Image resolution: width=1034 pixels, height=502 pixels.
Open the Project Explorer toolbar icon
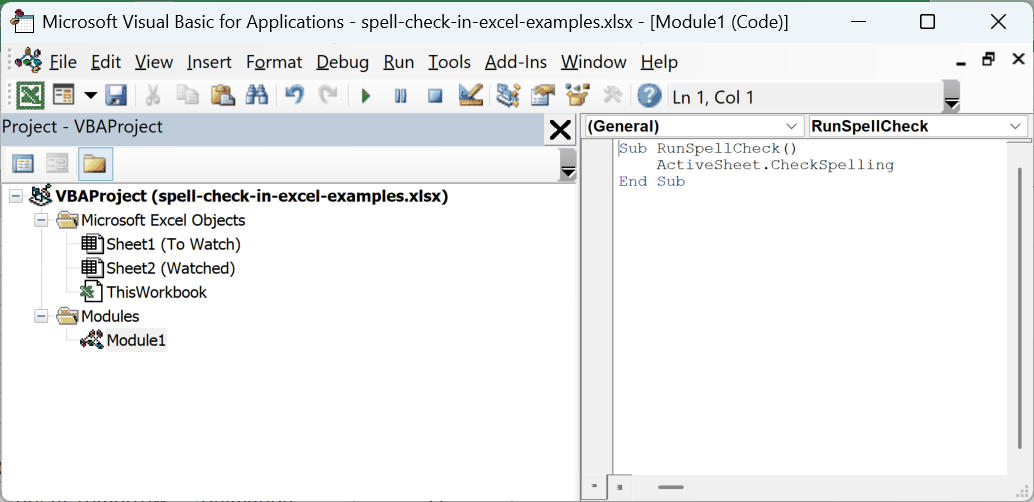(508, 96)
